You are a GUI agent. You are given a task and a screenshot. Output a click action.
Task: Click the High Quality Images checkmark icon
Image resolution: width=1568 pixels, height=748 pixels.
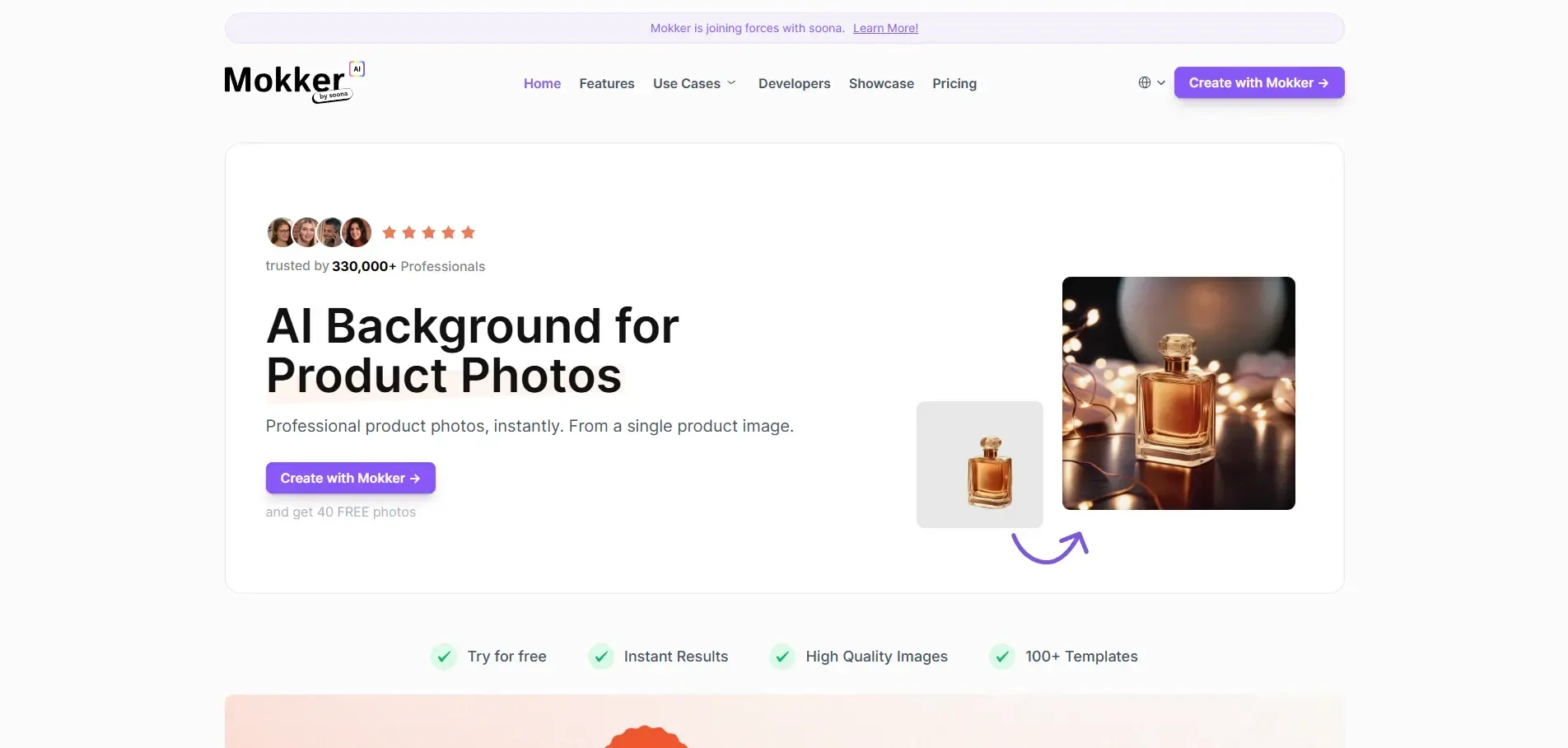click(782, 657)
